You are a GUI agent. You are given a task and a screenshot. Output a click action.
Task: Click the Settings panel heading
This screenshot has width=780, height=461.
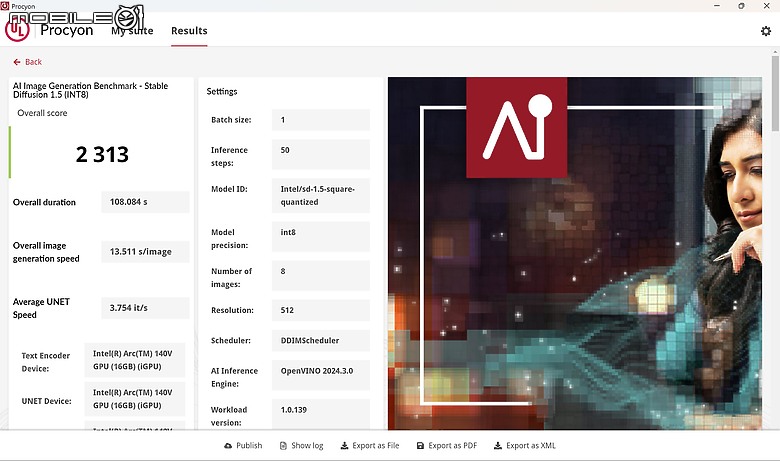[222, 92]
